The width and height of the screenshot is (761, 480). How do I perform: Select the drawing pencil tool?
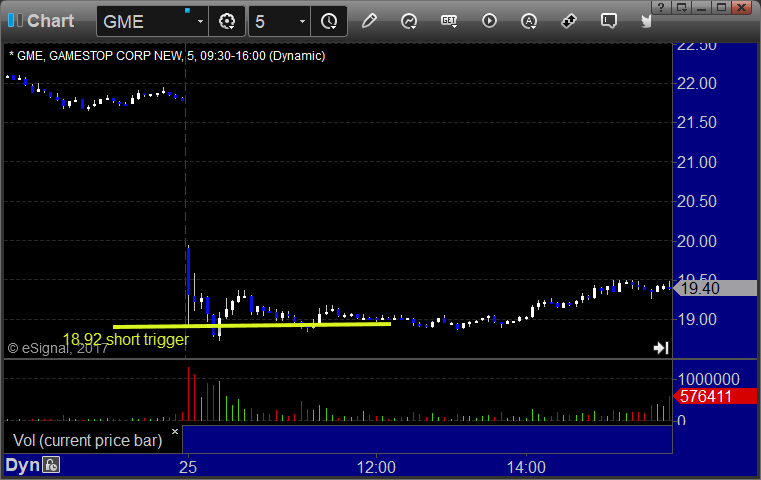point(369,21)
